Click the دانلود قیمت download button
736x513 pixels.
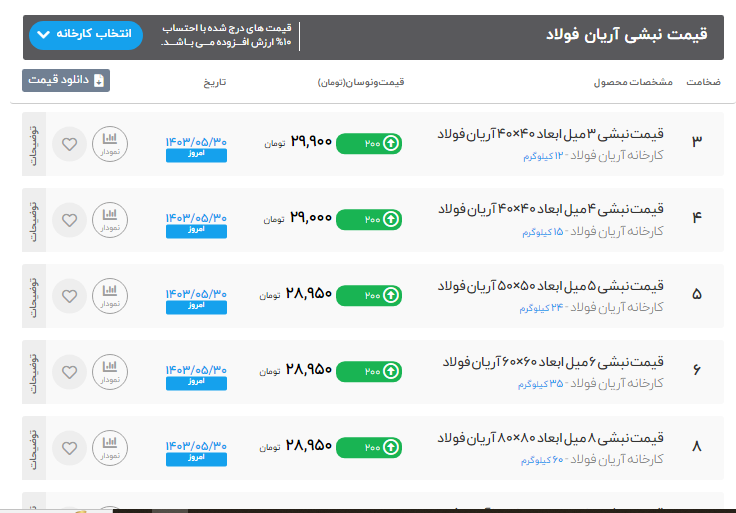coord(66,81)
